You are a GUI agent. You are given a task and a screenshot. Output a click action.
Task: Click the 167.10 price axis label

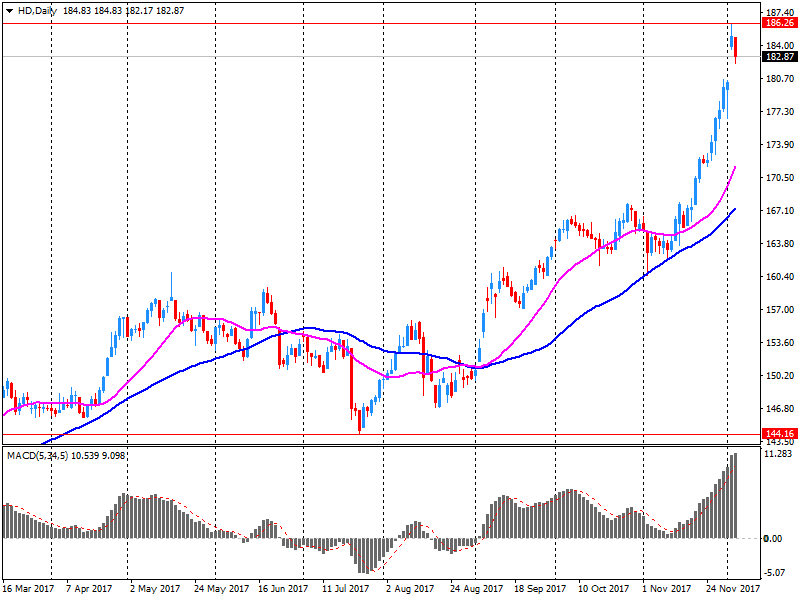pyautogui.click(x=778, y=211)
